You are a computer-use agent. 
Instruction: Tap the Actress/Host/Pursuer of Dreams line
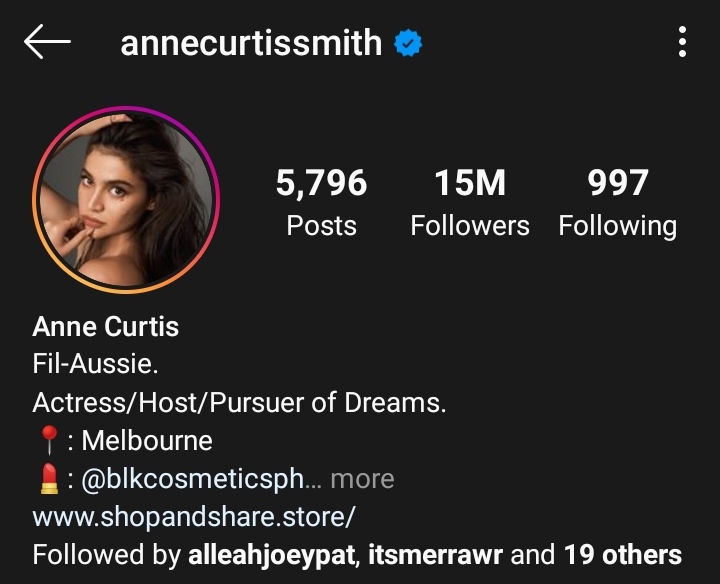(239, 403)
